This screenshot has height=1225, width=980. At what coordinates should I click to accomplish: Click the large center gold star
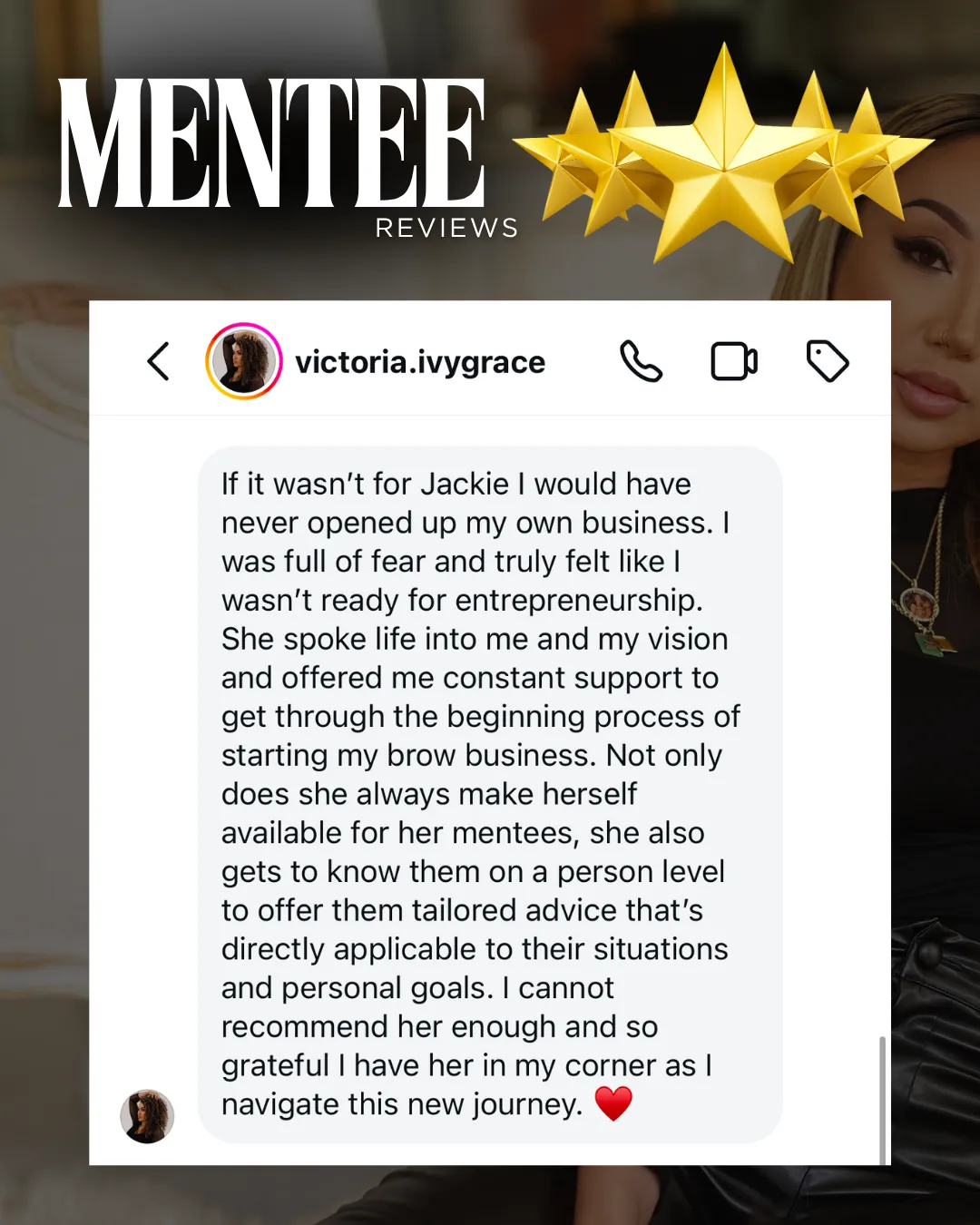click(x=726, y=159)
